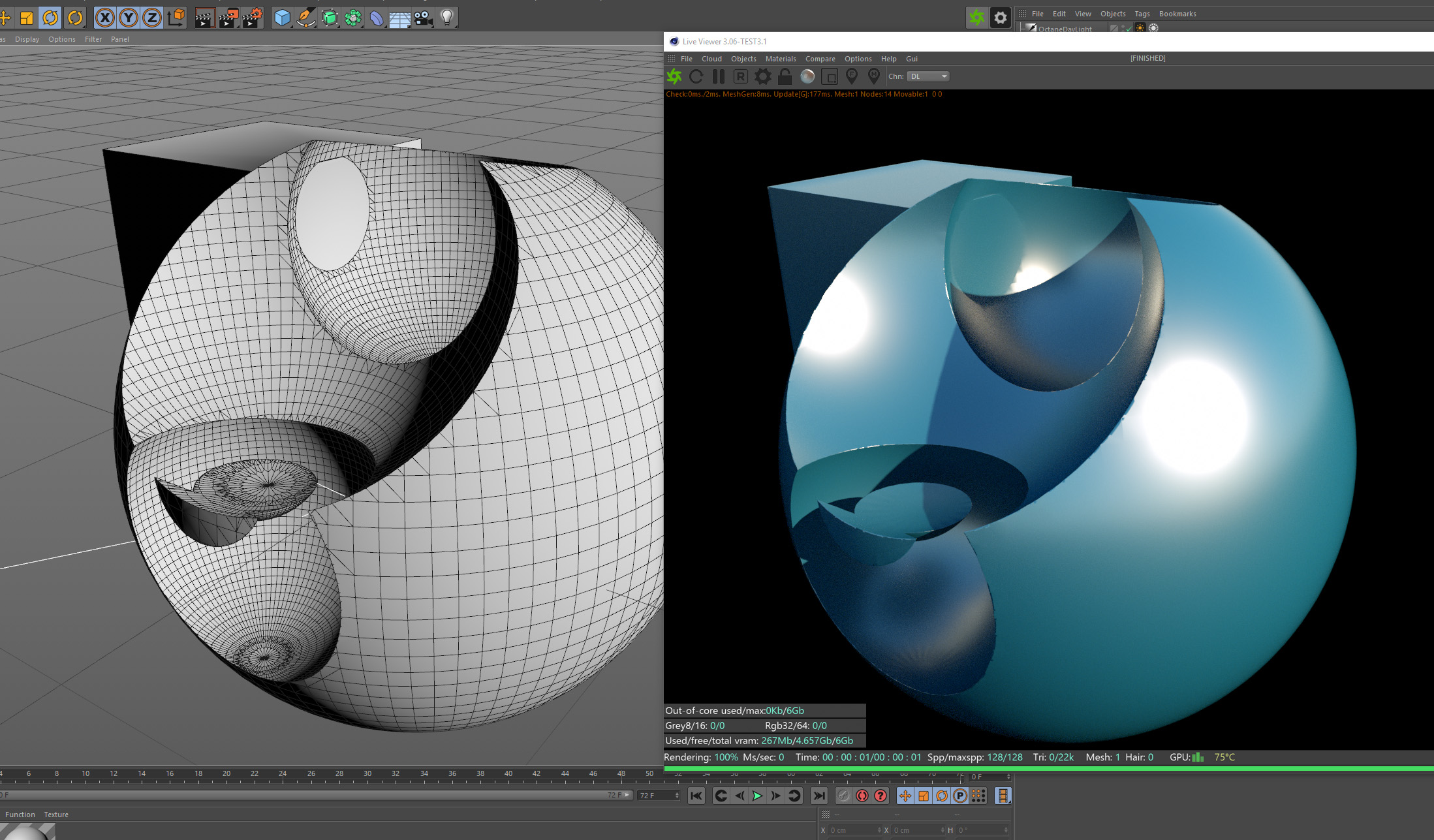Click Octane send scene icon in Live Viewer

[674, 77]
